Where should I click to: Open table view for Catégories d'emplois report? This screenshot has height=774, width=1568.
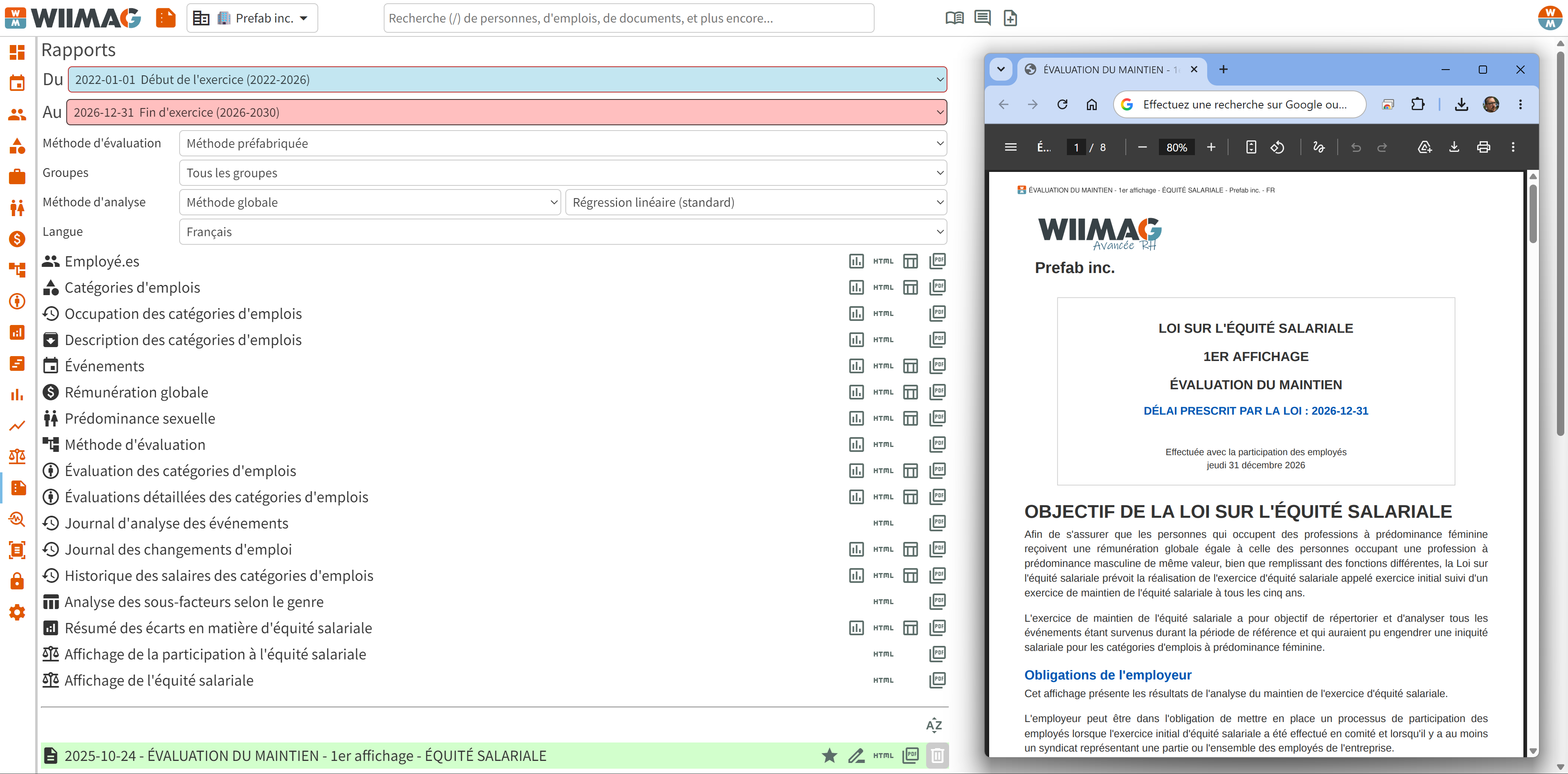[x=911, y=287]
